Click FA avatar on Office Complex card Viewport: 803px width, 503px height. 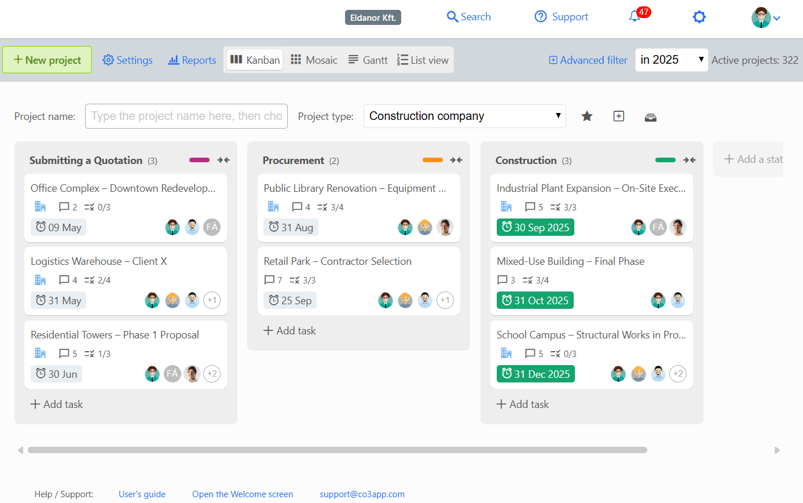click(x=212, y=227)
